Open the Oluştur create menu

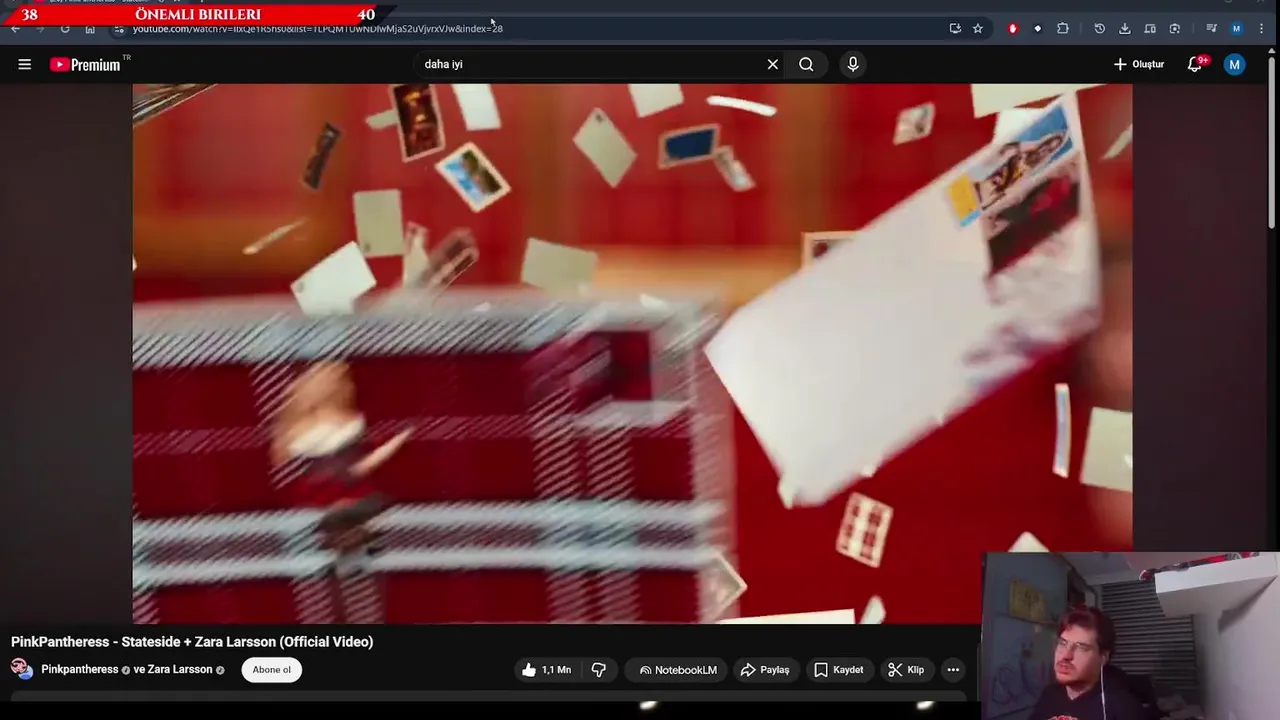coord(1139,64)
